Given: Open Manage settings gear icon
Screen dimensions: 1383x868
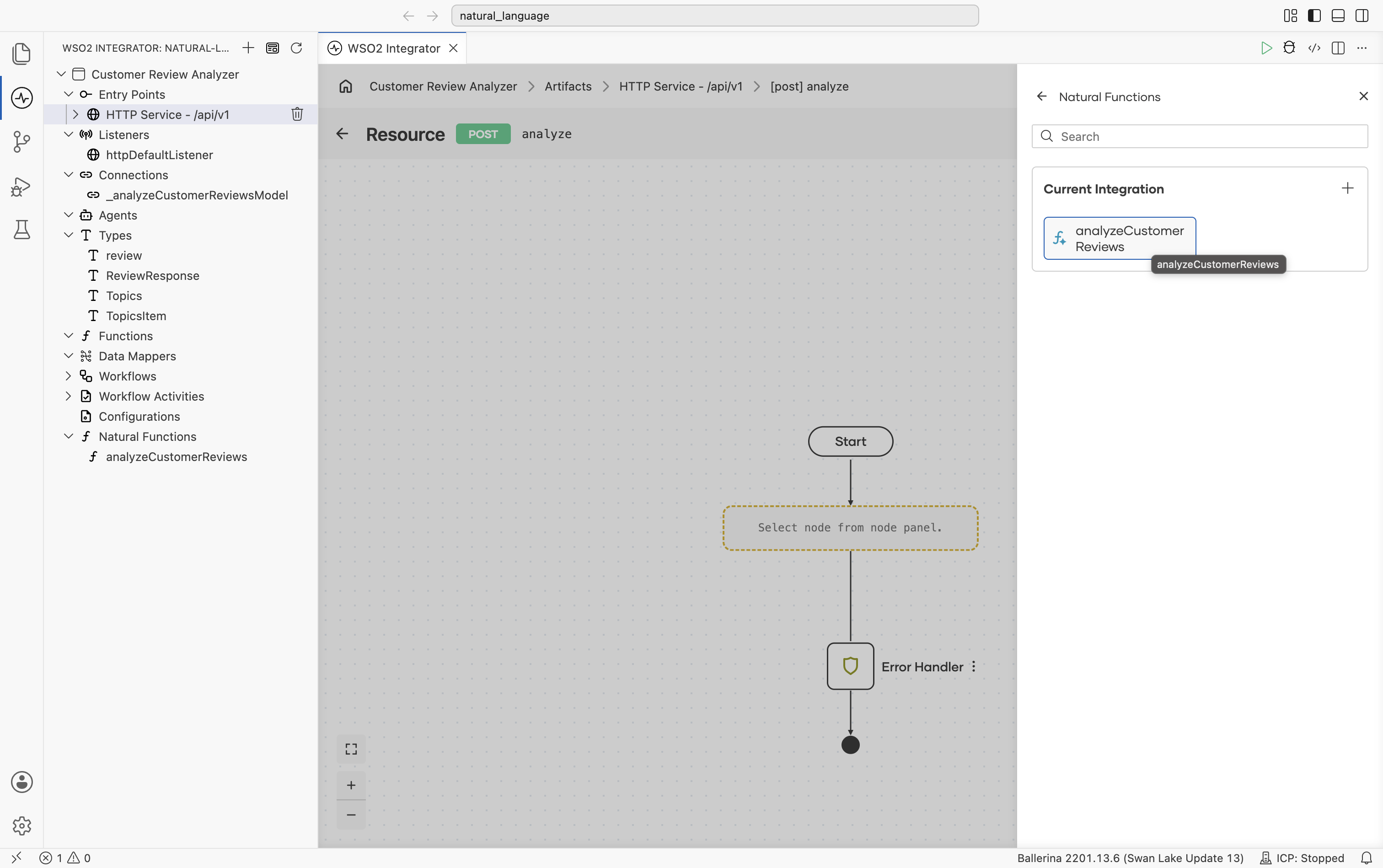Looking at the screenshot, I should [22, 825].
